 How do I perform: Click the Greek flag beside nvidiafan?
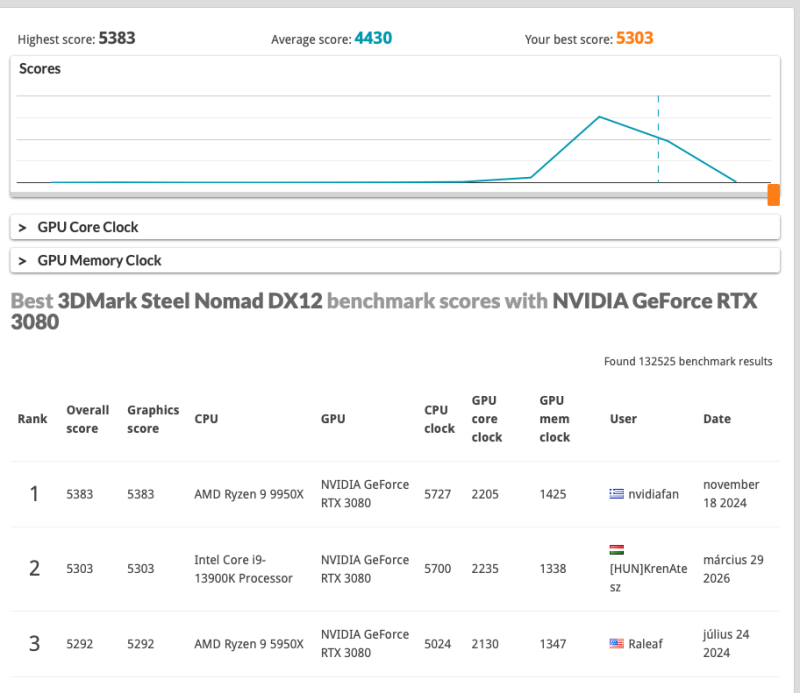point(617,493)
